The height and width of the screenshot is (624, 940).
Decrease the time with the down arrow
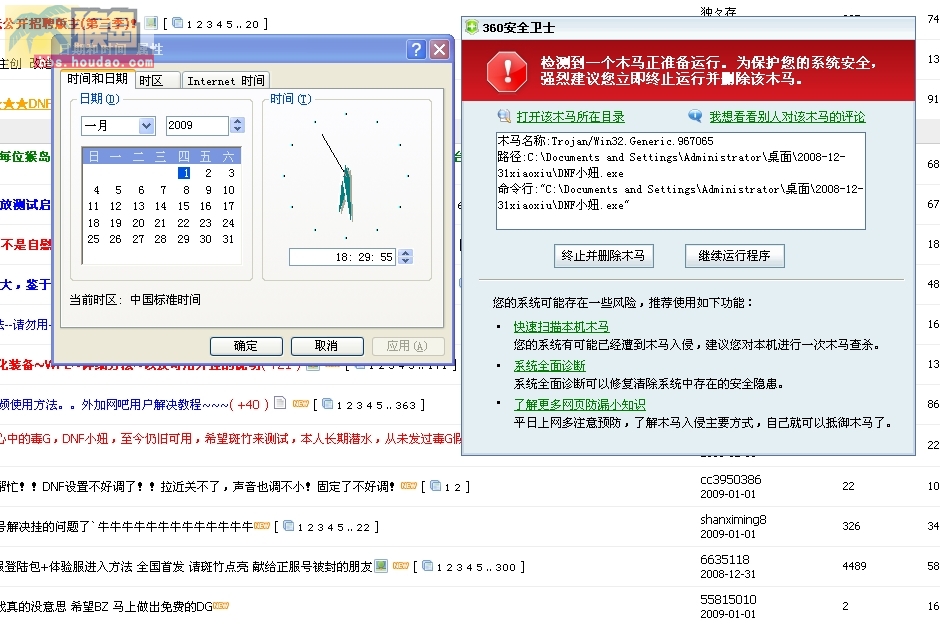(x=406, y=261)
